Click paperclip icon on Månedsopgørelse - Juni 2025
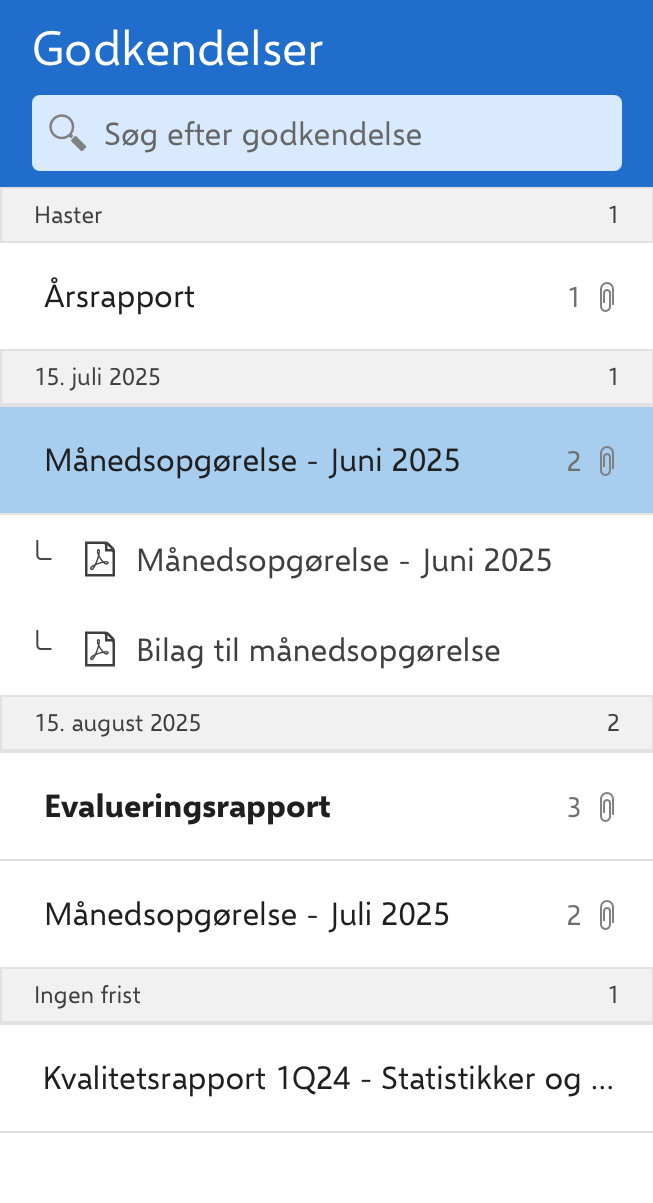The width and height of the screenshot is (653, 1203). pos(606,461)
